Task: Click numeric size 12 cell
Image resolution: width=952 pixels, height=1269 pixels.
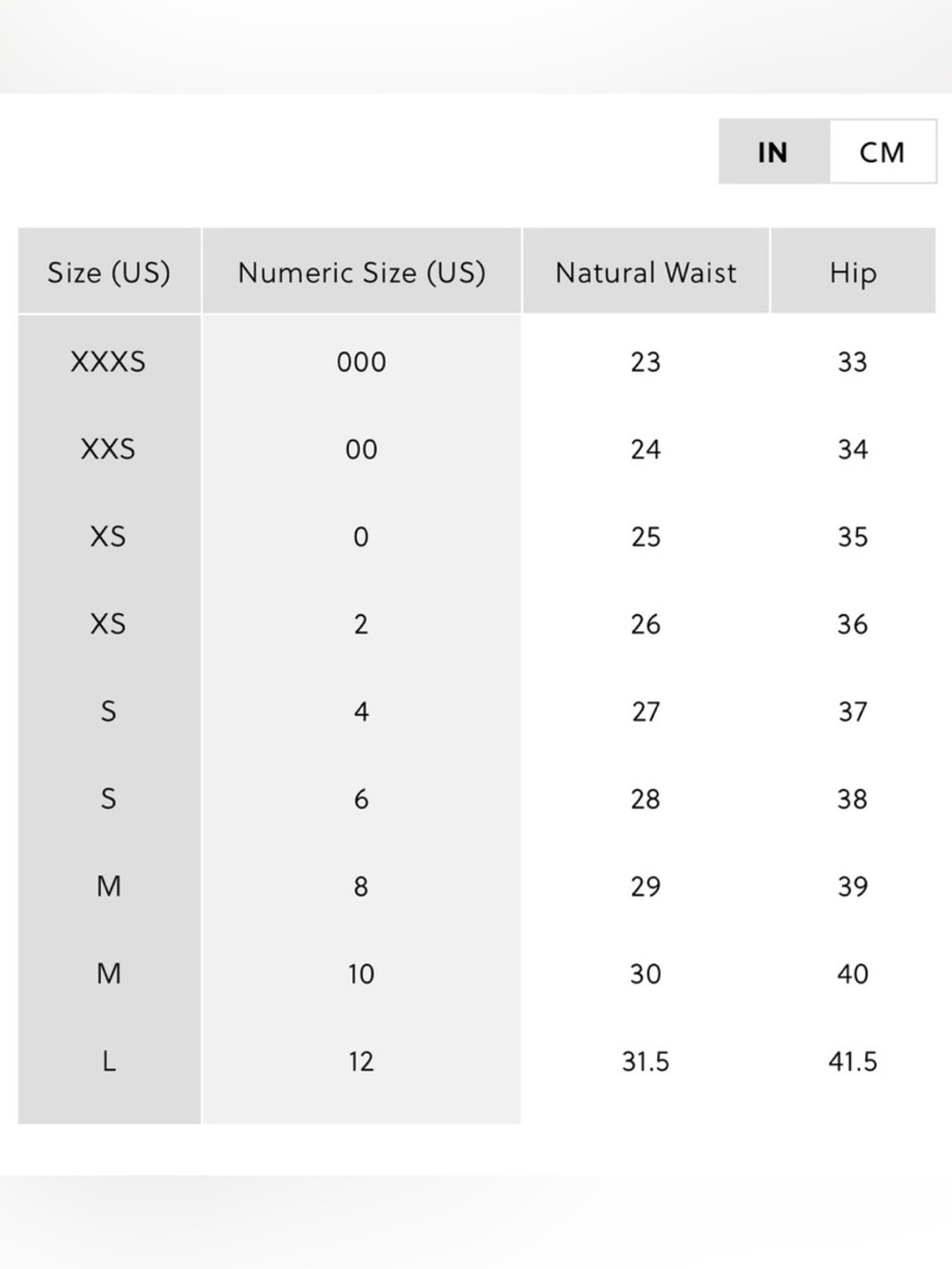Action: click(361, 1061)
